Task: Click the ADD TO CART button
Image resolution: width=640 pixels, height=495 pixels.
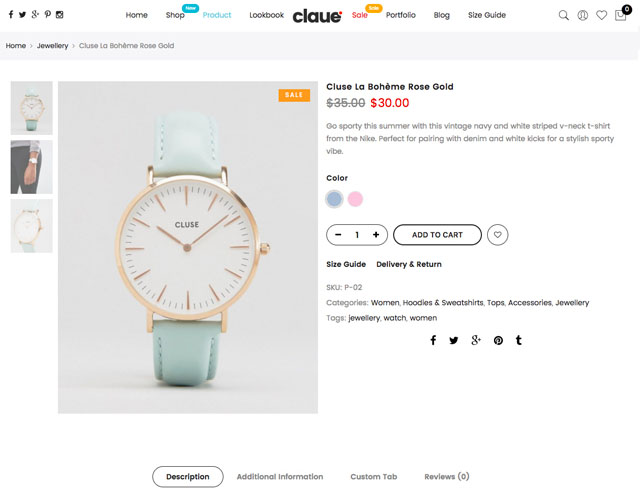Action: (x=437, y=235)
